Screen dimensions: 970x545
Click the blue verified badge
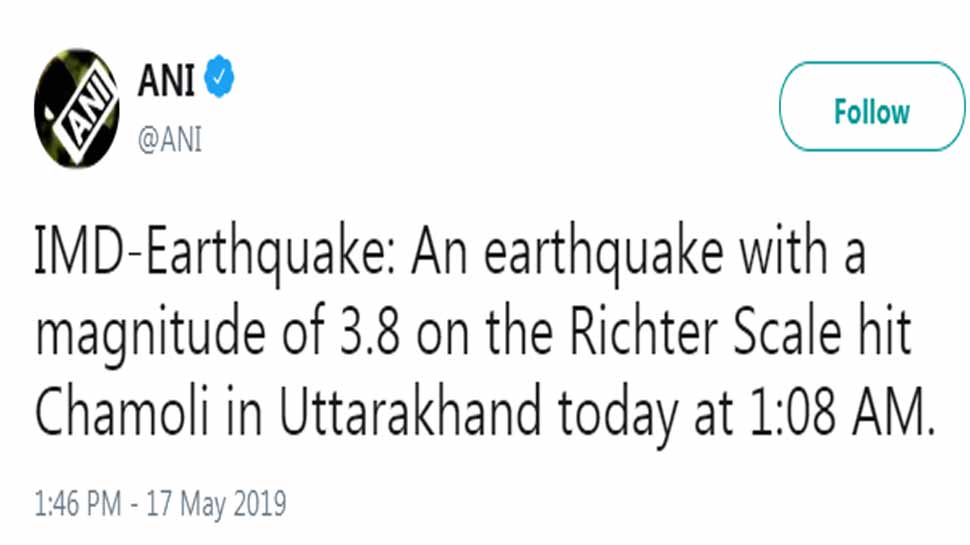pyautogui.click(x=219, y=77)
